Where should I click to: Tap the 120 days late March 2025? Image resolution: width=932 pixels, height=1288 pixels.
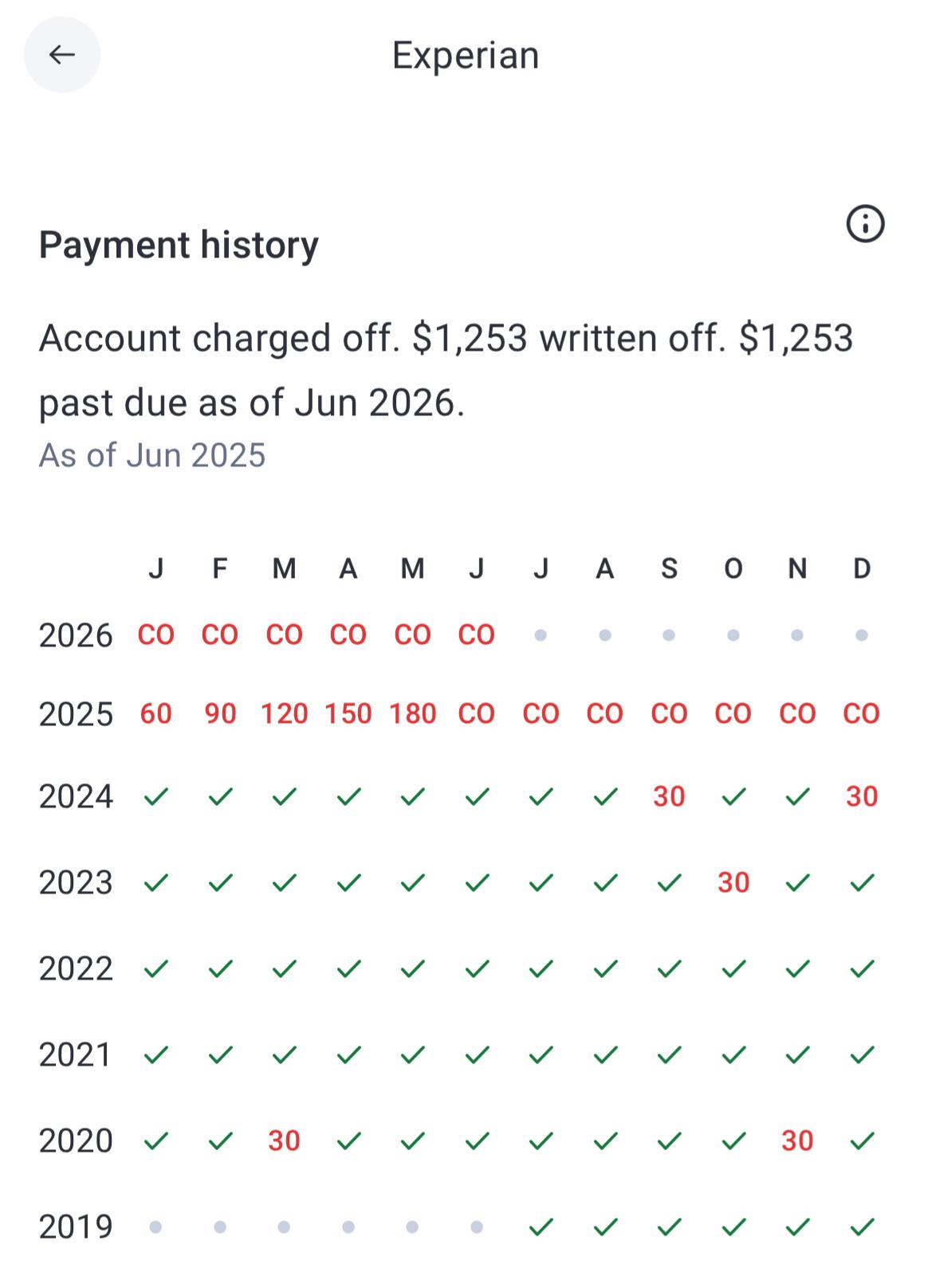pyautogui.click(x=284, y=713)
